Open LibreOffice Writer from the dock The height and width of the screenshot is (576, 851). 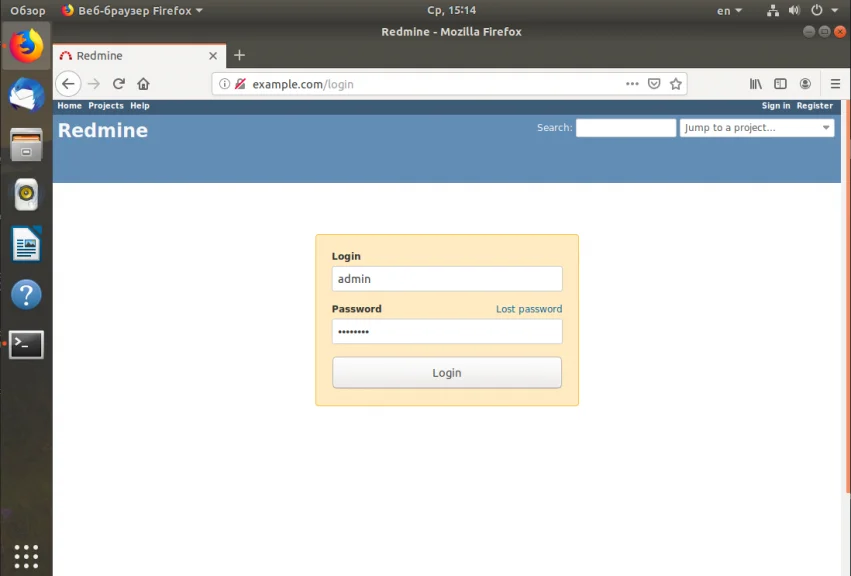26,244
